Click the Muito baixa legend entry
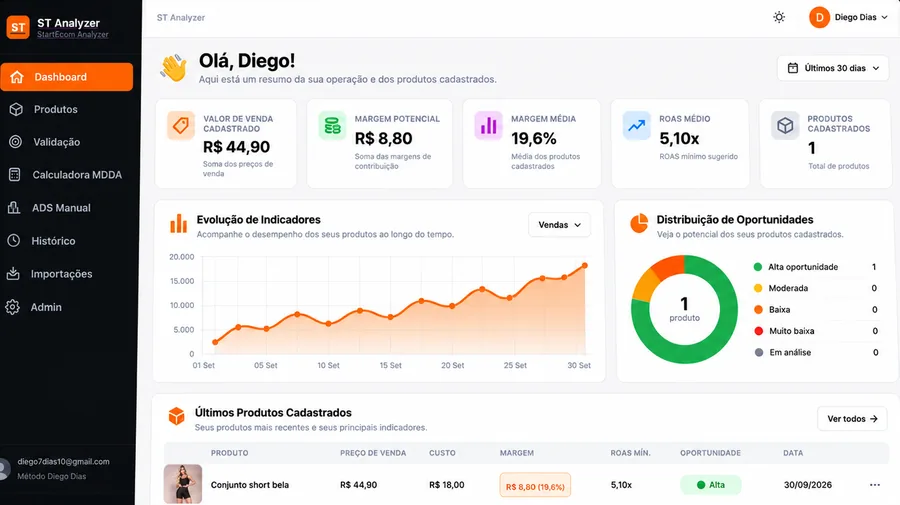 (815, 331)
